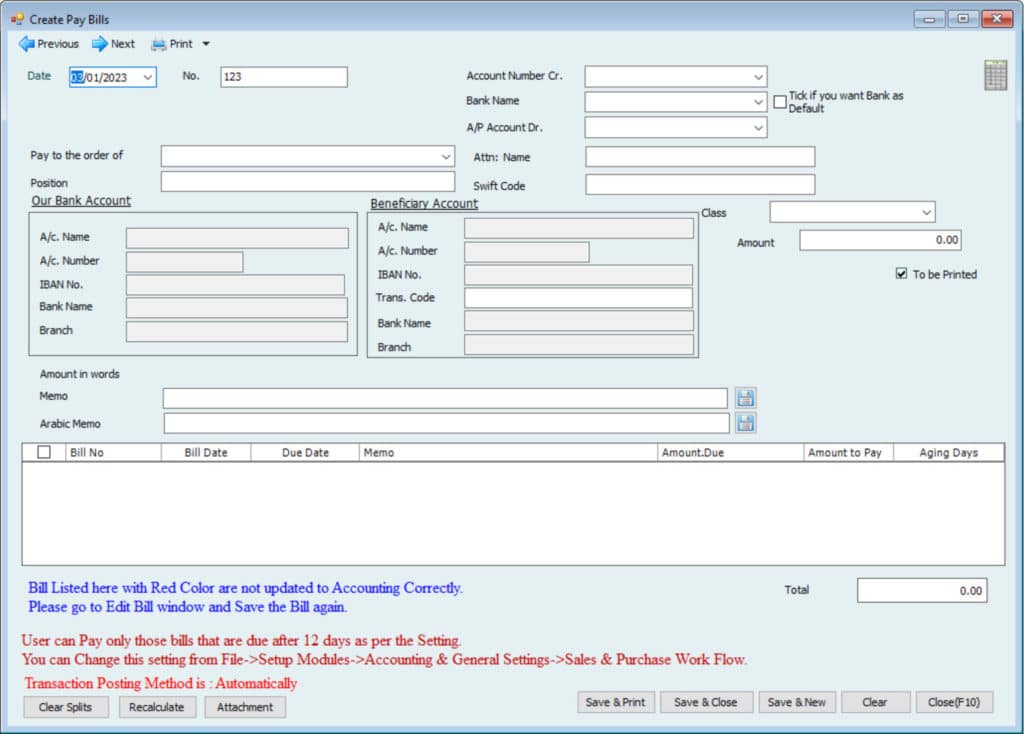Uncheck the To be Printed checkbox
The image size is (1024, 734).
coord(901,274)
